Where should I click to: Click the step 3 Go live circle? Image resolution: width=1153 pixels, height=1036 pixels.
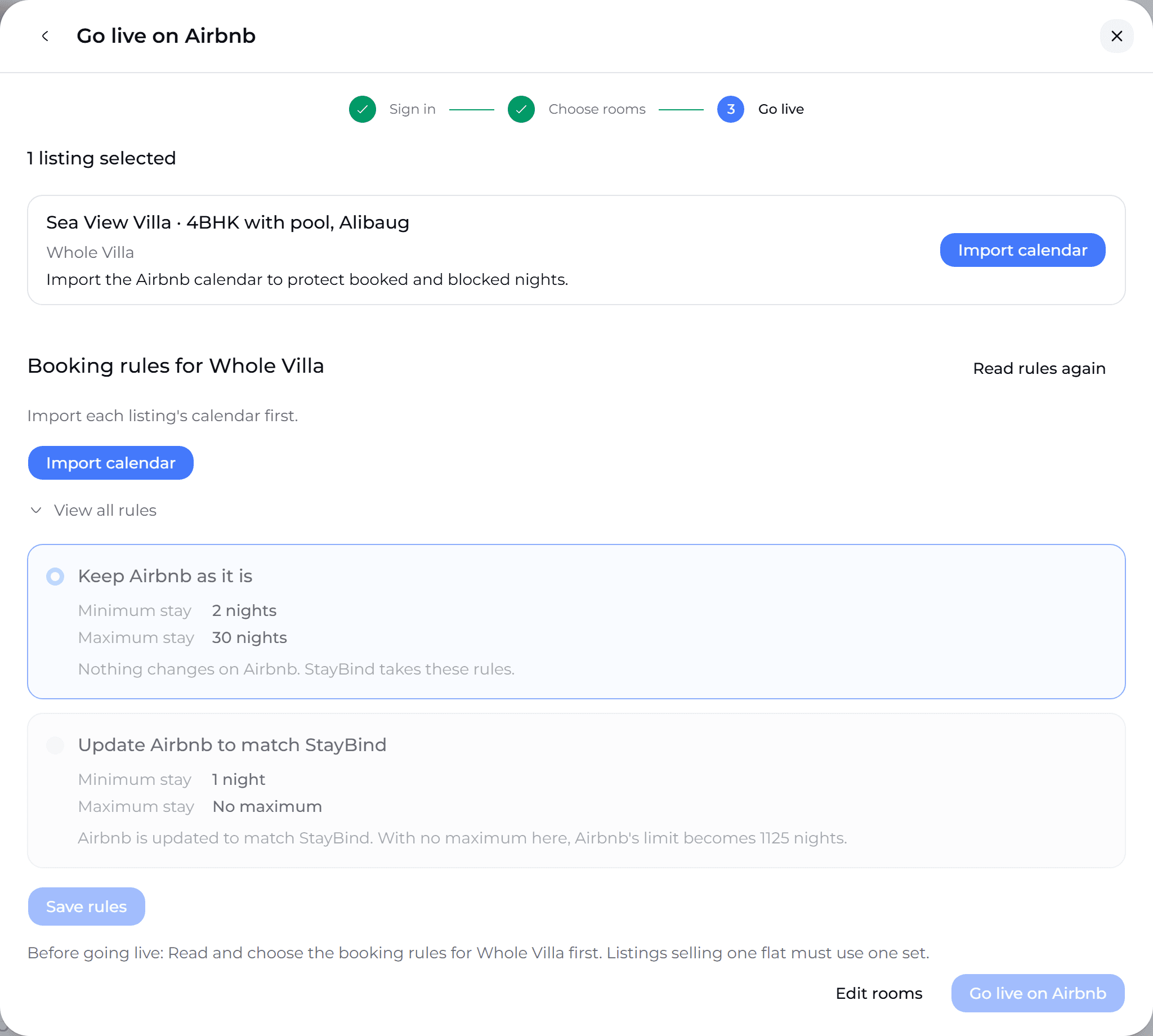(x=731, y=109)
